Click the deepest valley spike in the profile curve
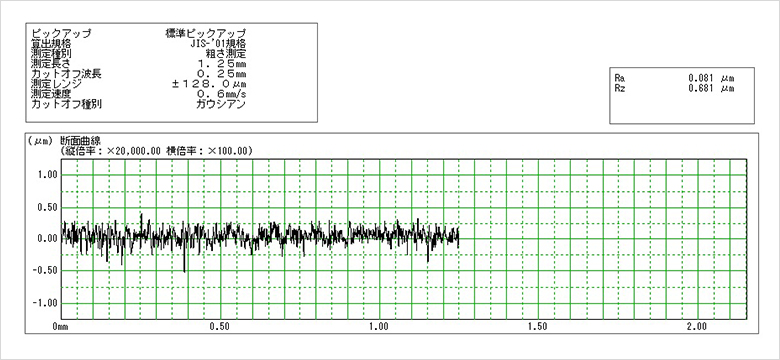The image size is (780, 360). pos(185,270)
